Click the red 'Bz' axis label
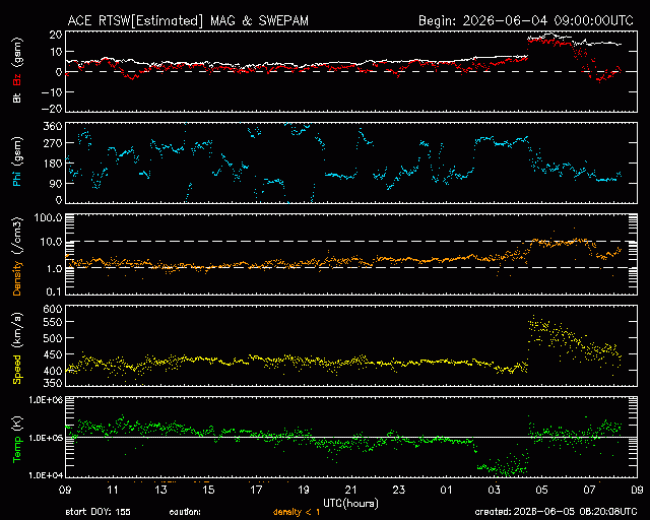 (x=17, y=80)
